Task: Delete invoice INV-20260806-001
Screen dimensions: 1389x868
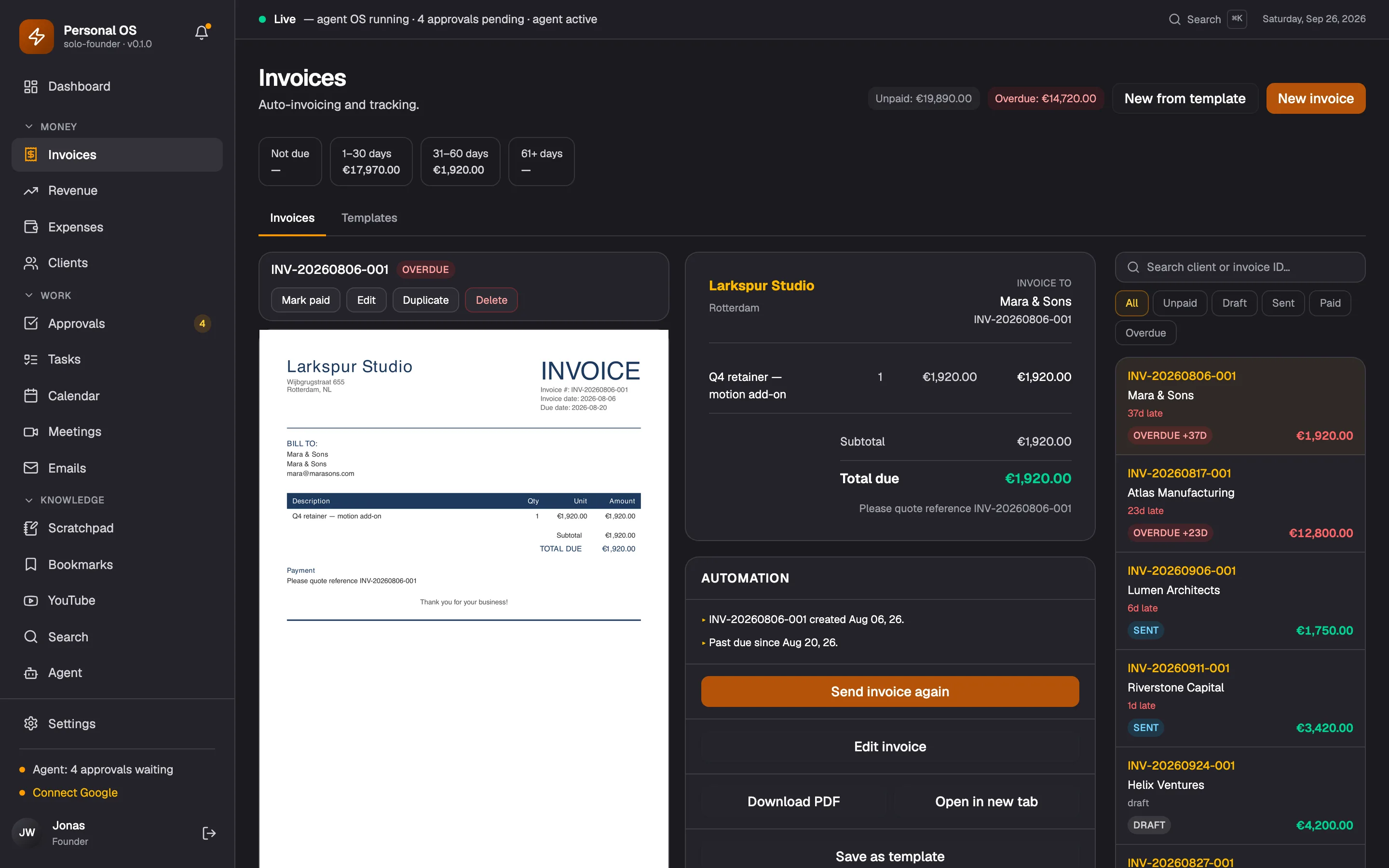Action: [491, 299]
